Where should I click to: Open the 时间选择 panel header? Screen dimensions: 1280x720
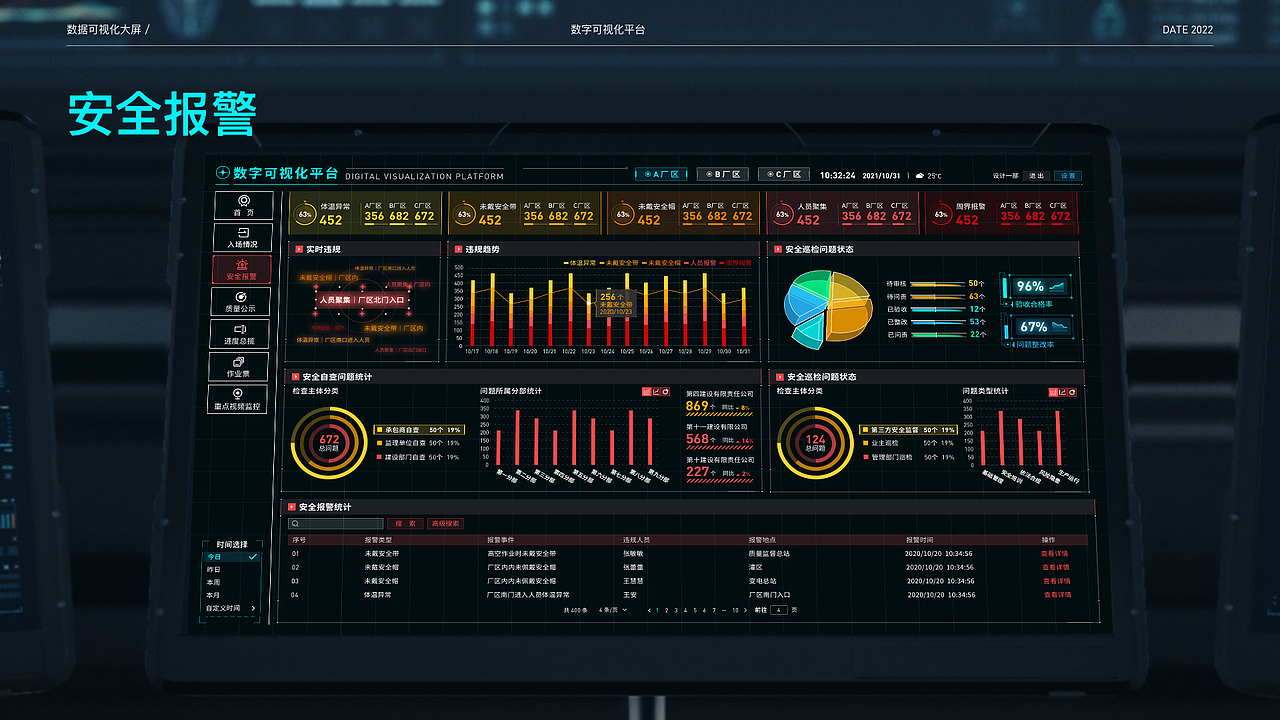click(232, 544)
